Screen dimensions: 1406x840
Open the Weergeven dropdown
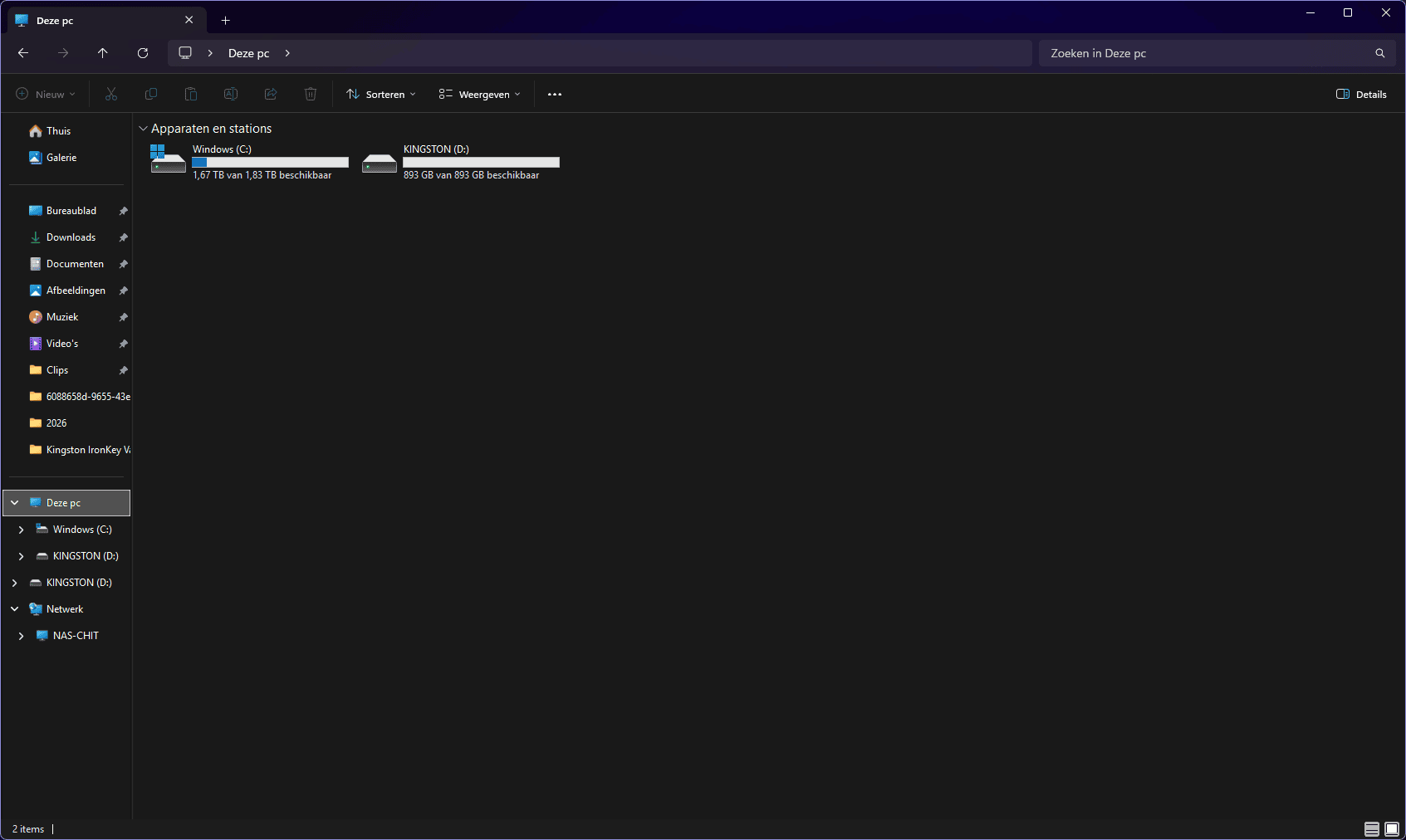pos(480,95)
